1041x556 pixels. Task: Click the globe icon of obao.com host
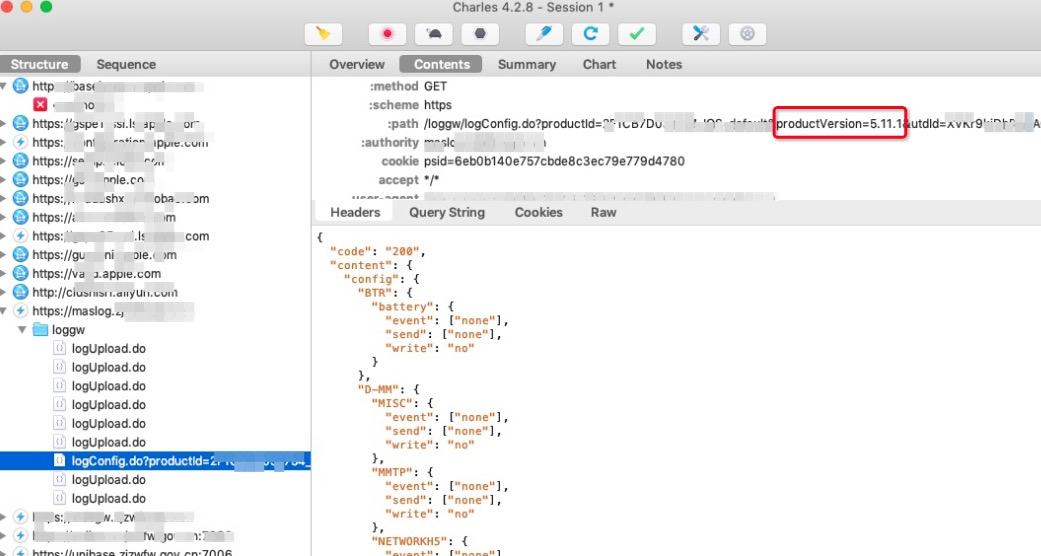[21, 199]
